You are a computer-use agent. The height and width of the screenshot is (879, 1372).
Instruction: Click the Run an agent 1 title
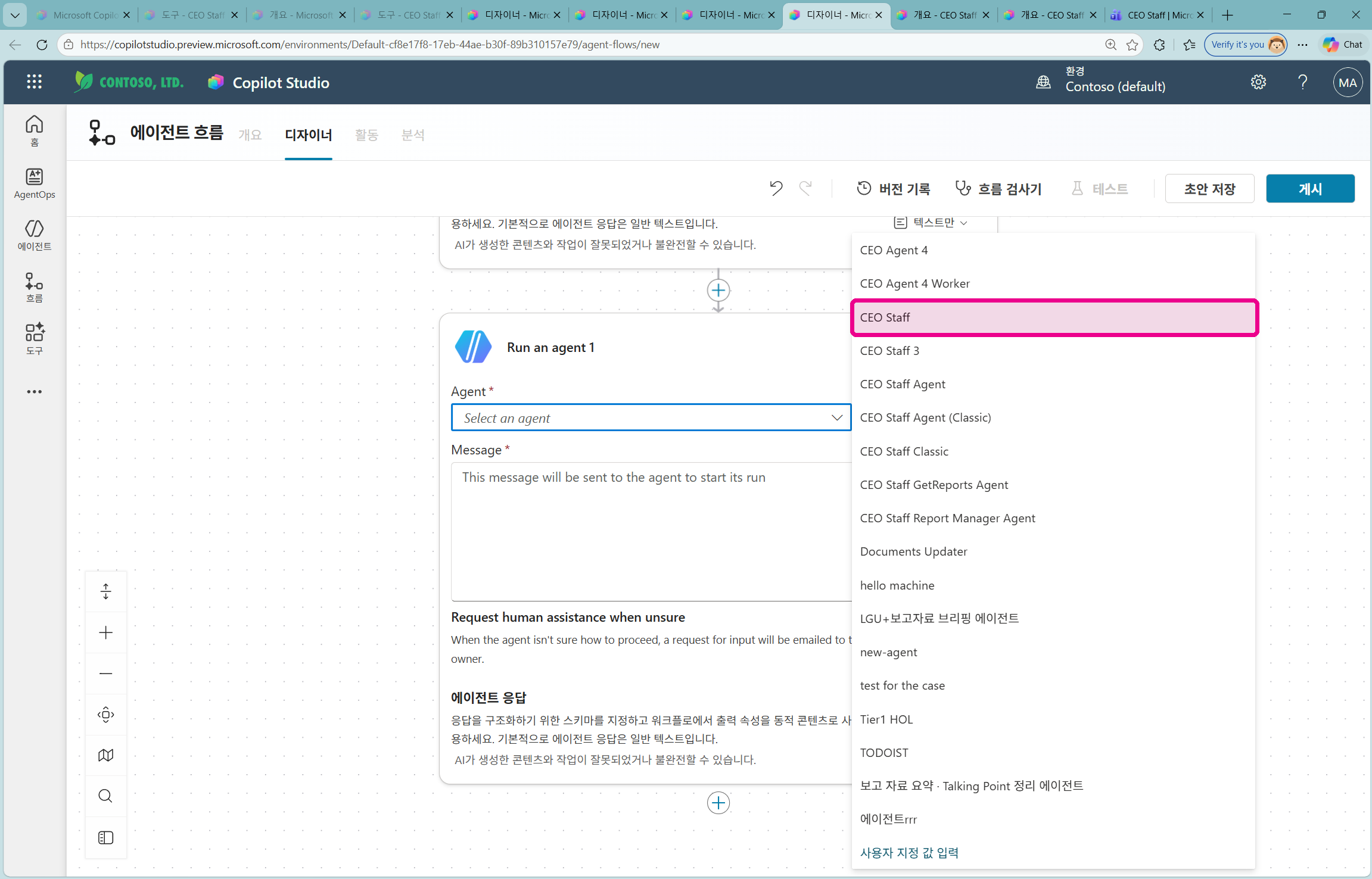(550, 348)
